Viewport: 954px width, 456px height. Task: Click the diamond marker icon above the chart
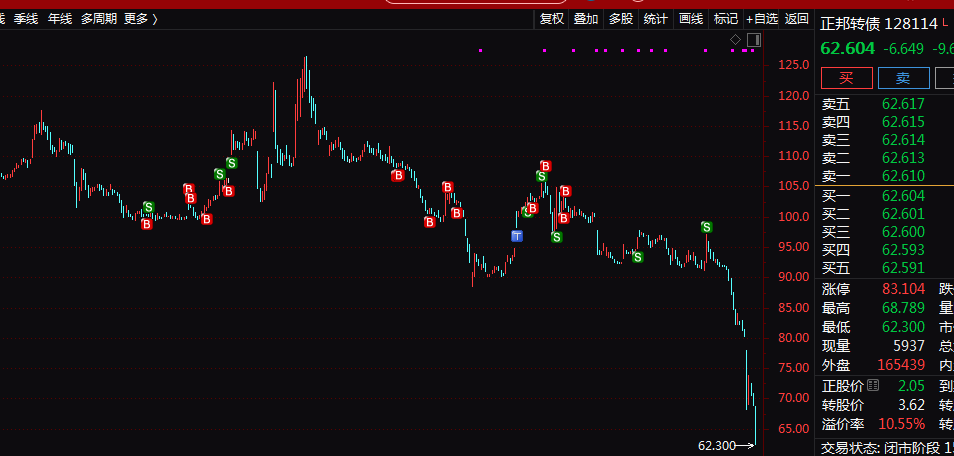736,40
